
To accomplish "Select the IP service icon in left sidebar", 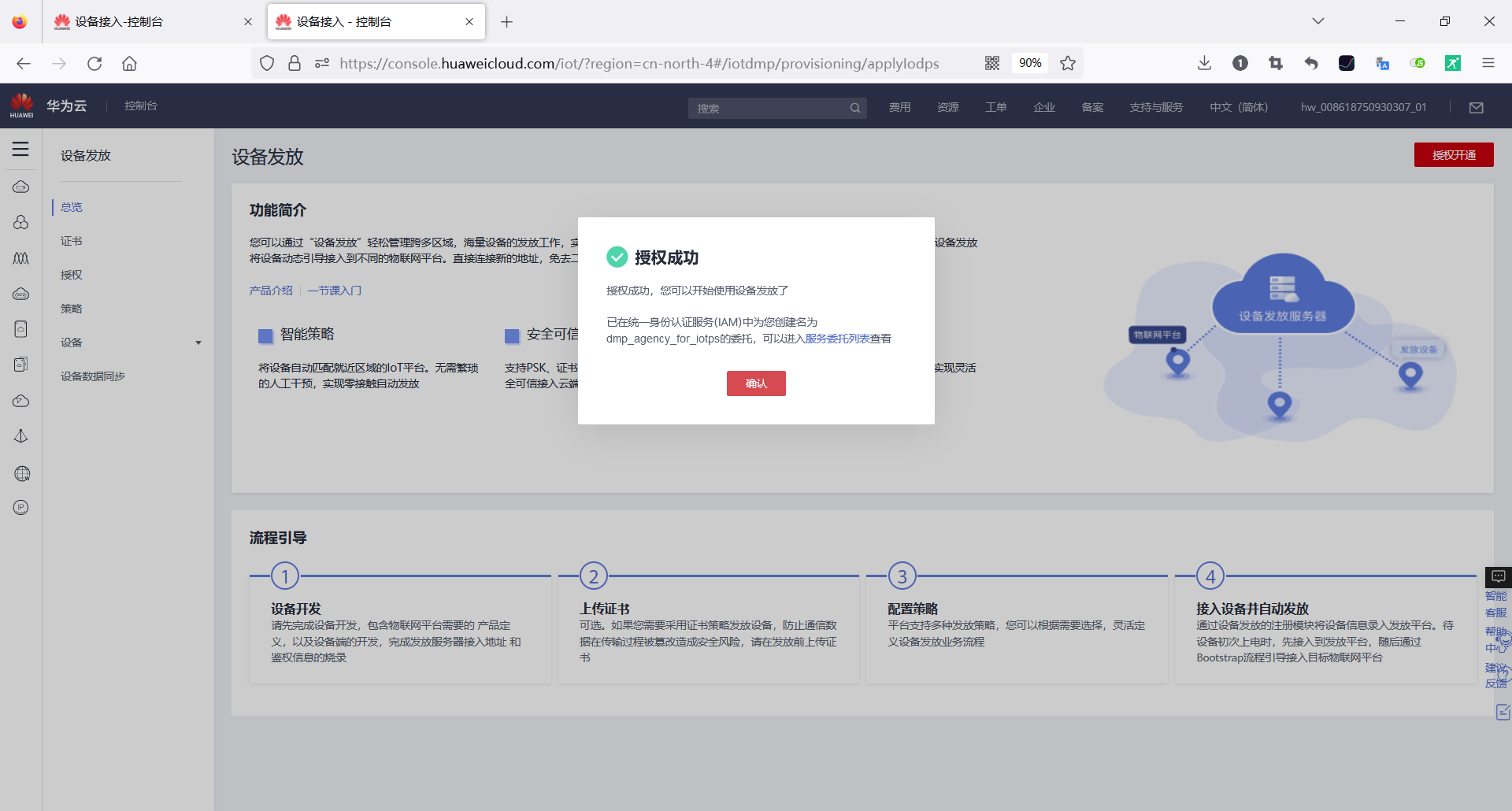I will [20, 507].
